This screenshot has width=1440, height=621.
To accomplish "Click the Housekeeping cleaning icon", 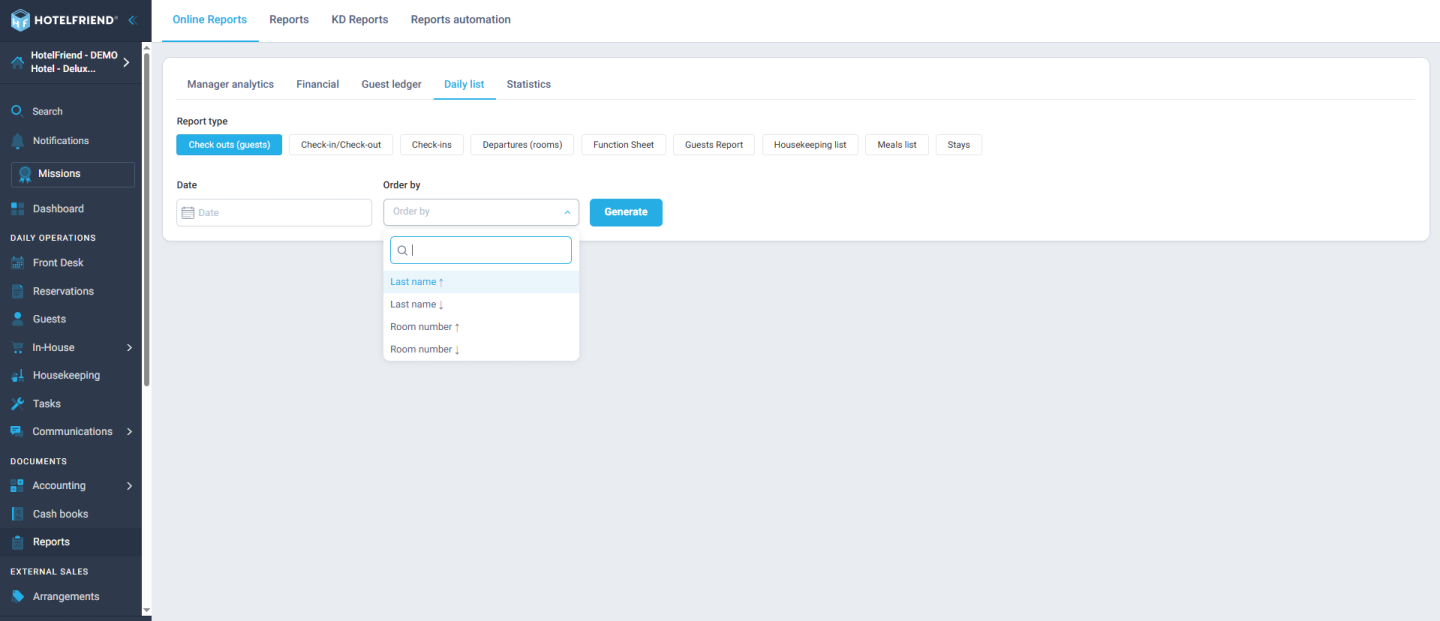I will (17, 376).
